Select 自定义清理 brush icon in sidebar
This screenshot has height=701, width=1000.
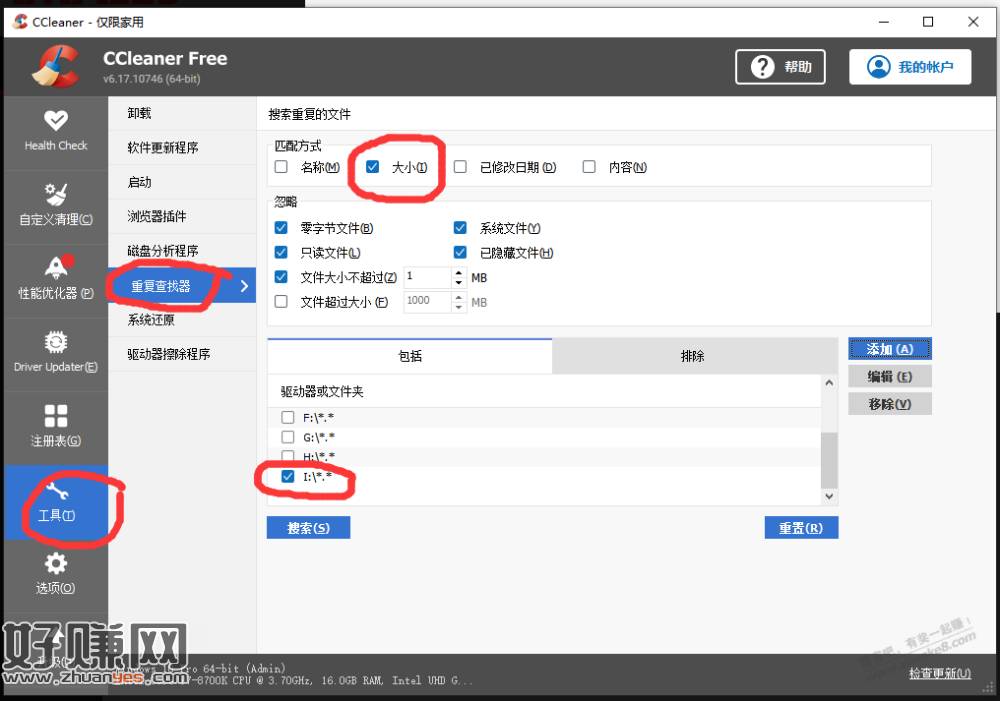[56, 195]
